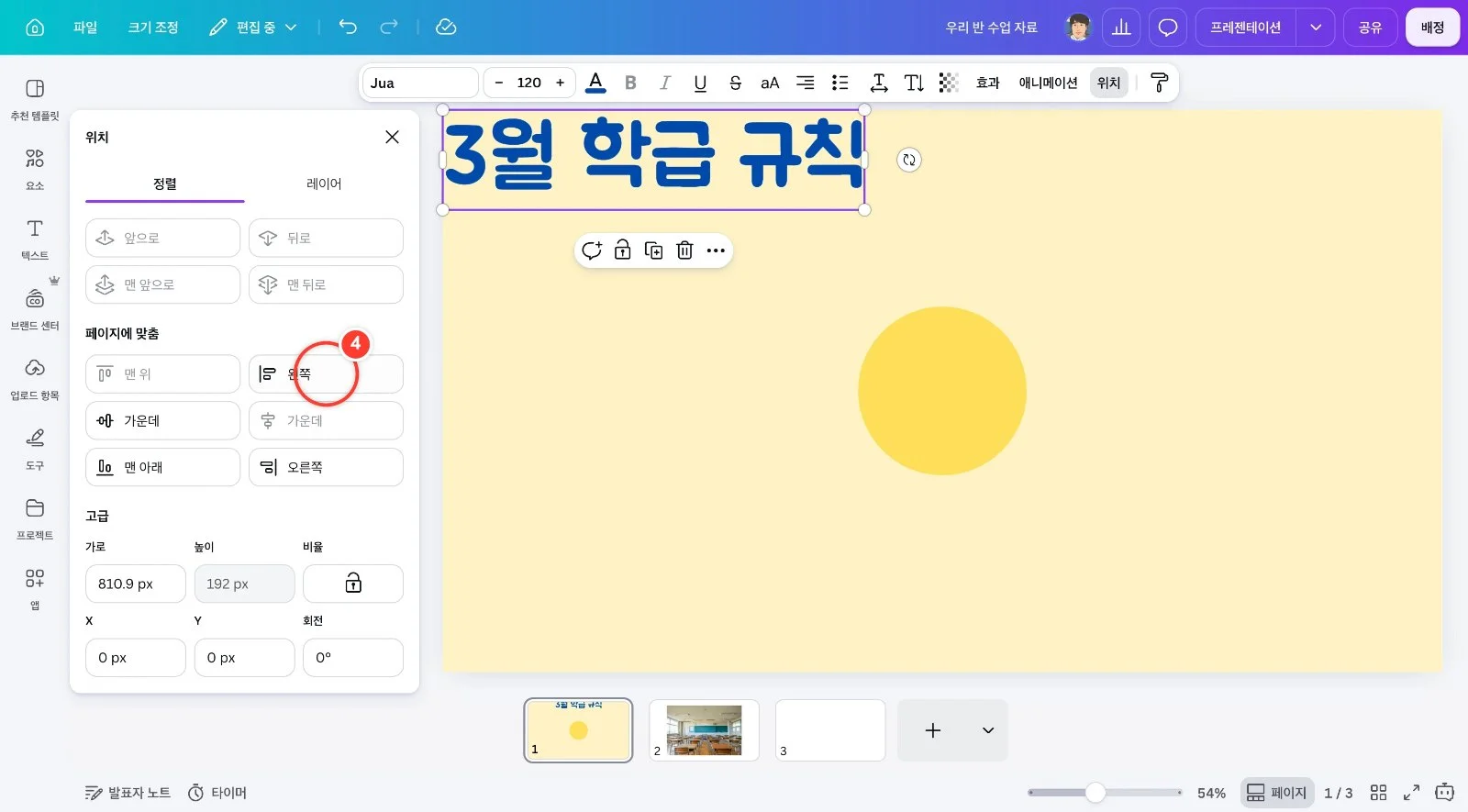The width and height of the screenshot is (1468, 812).
Task: Open the 파일 menu
Action: coord(85,28)
